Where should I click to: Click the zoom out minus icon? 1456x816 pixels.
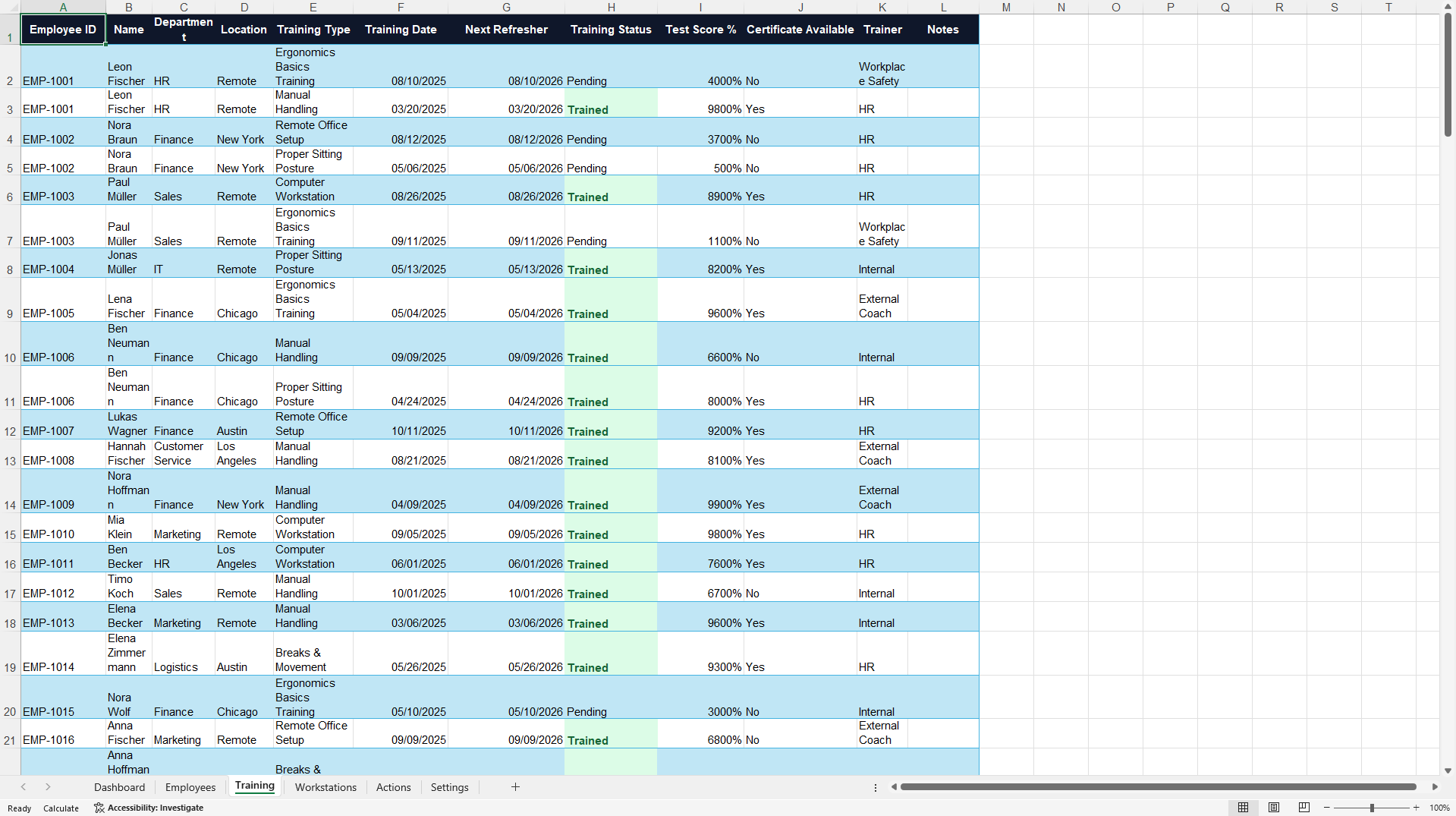tap(1327, 808)
